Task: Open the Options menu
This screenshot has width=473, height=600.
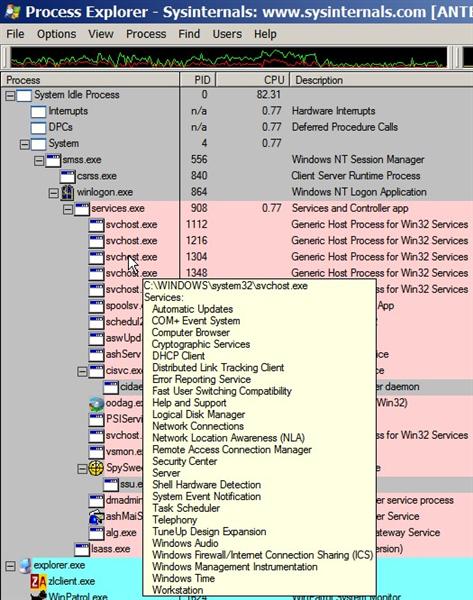Action: [x=57, y=34]
